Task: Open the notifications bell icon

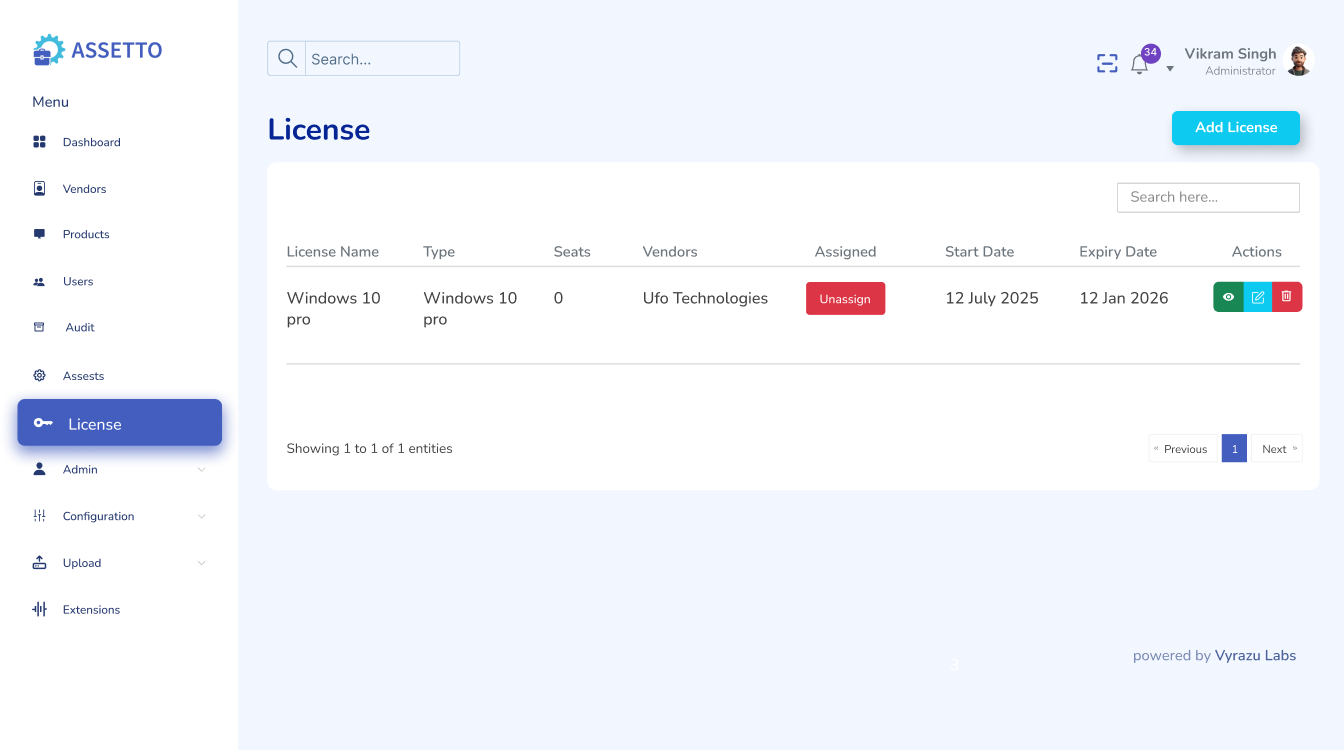Action: tap(1139, 65)
